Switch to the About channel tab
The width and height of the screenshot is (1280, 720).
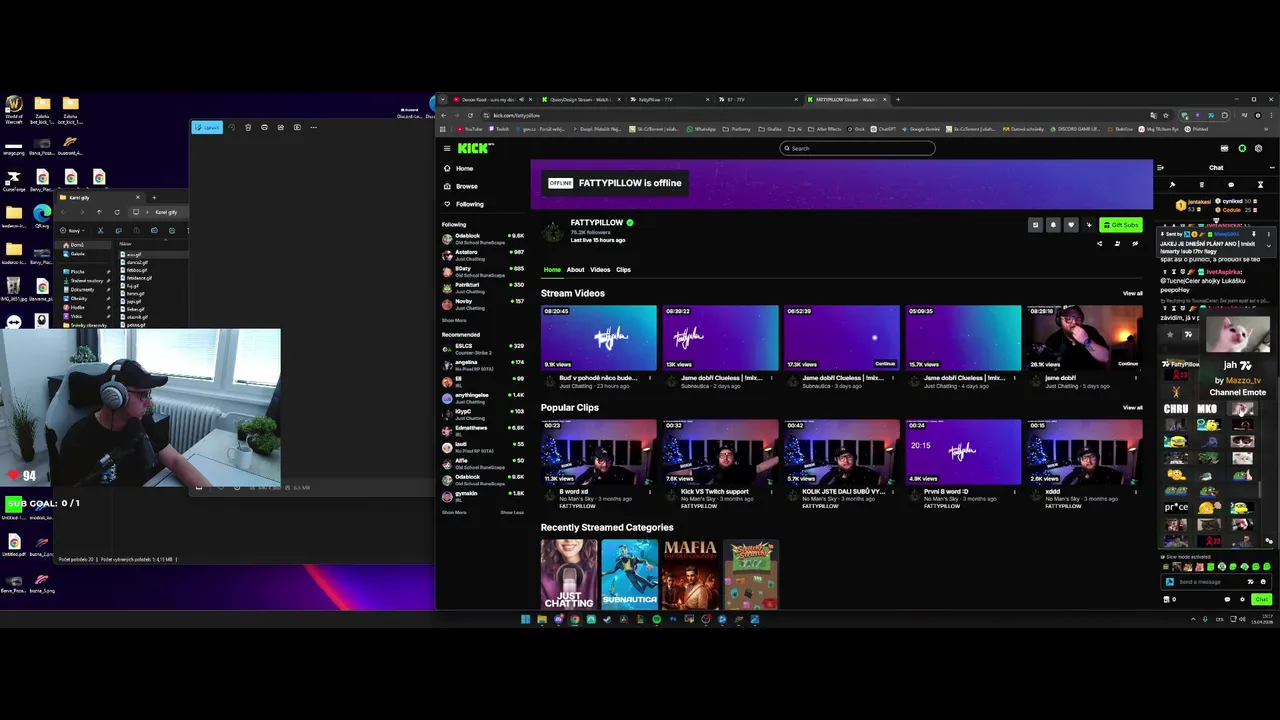(575, 269)
